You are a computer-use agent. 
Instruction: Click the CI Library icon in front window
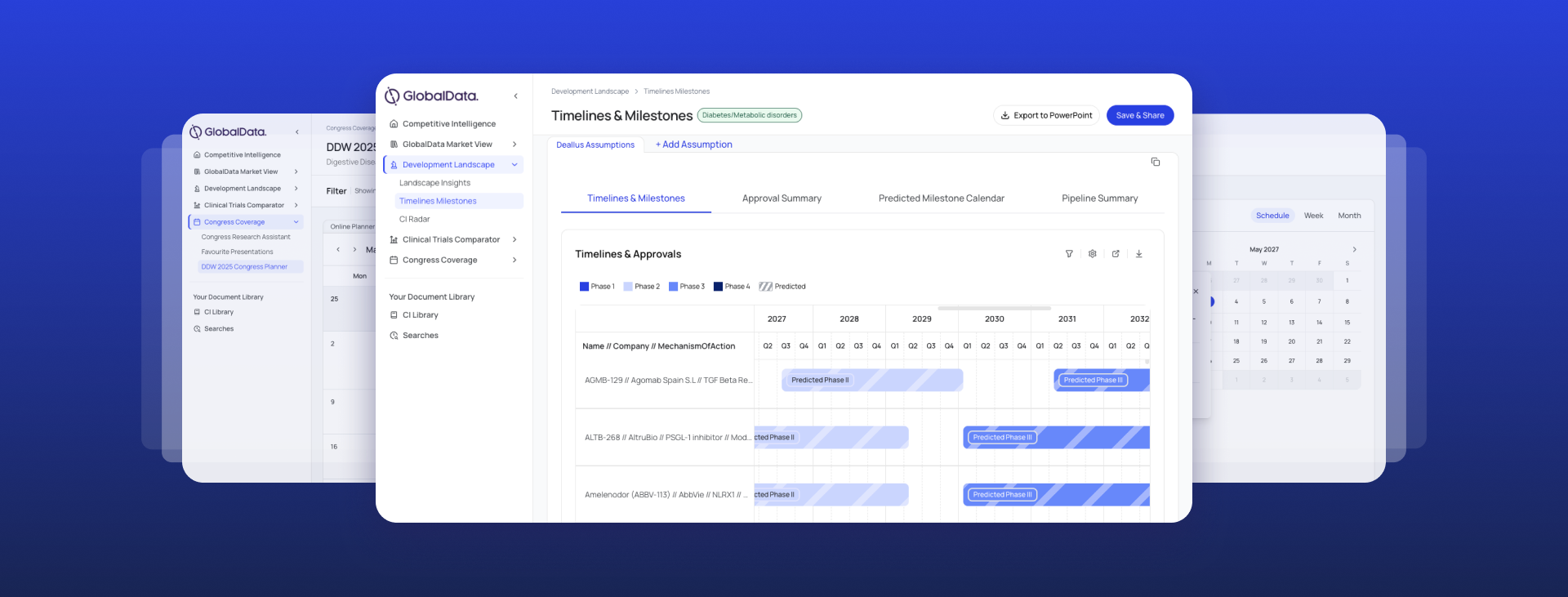point(394,315)
